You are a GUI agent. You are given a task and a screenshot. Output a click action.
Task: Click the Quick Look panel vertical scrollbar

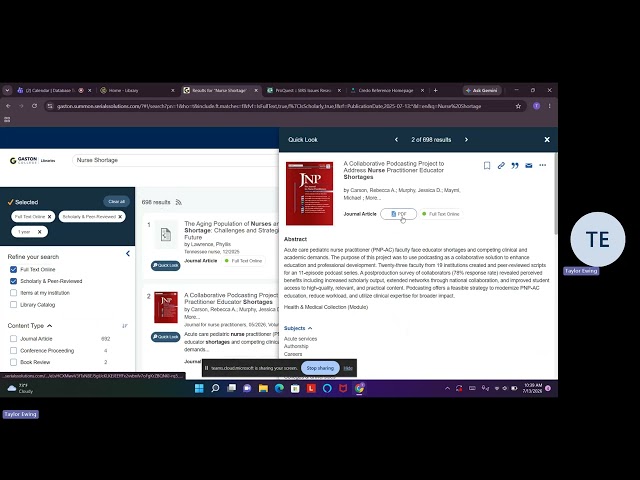click(x=555, y=194)
